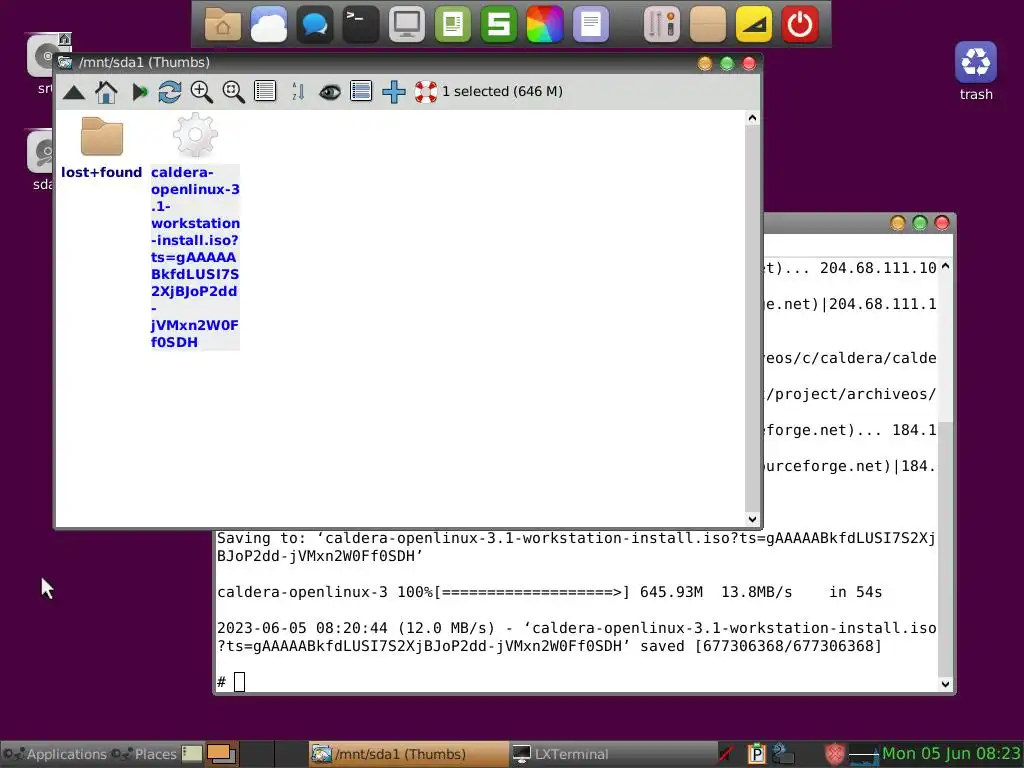This screenshot has height=768, width=1024.
Task: Open the Applications menu
Action: coord(55,754)
